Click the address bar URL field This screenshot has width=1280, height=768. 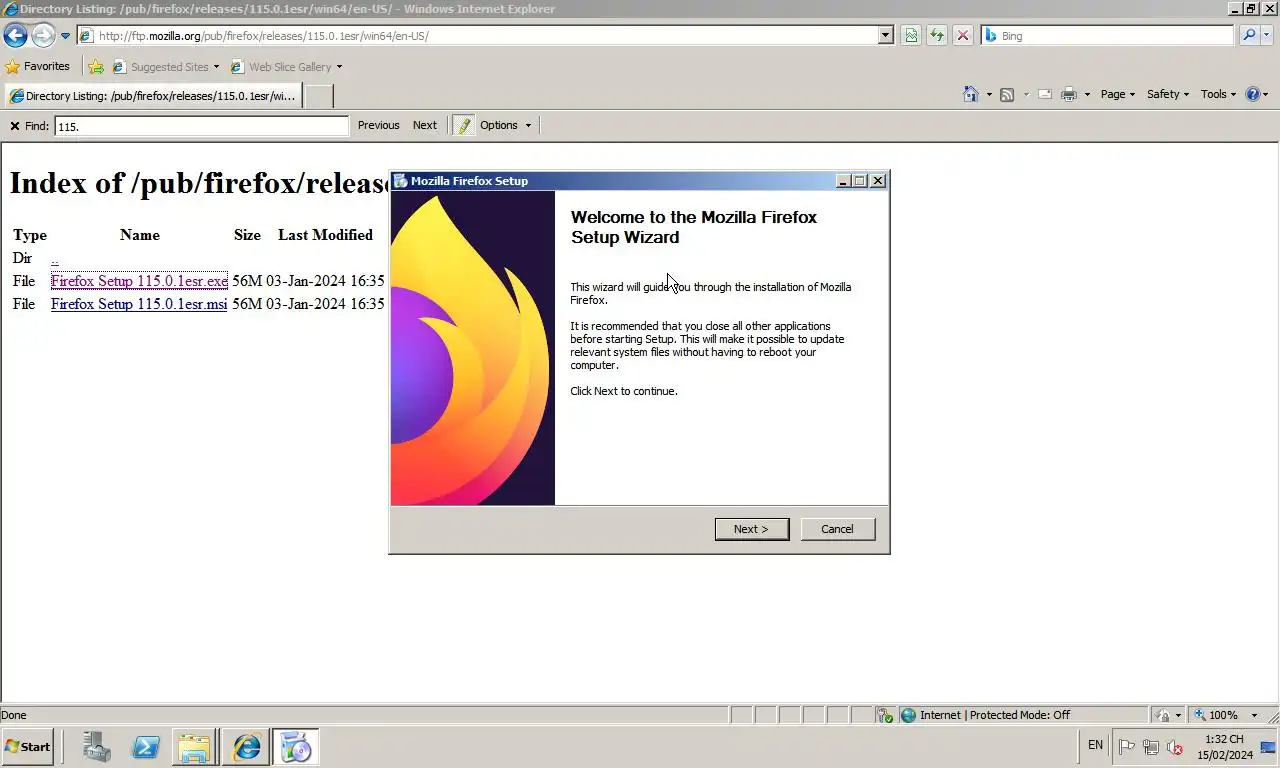[x=486, y=35]
